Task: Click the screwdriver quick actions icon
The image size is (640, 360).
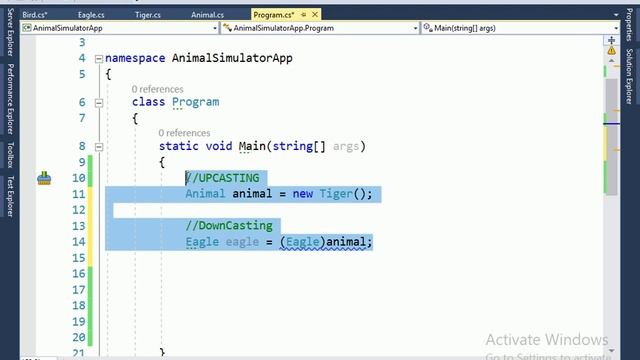Action: (44, 178)
